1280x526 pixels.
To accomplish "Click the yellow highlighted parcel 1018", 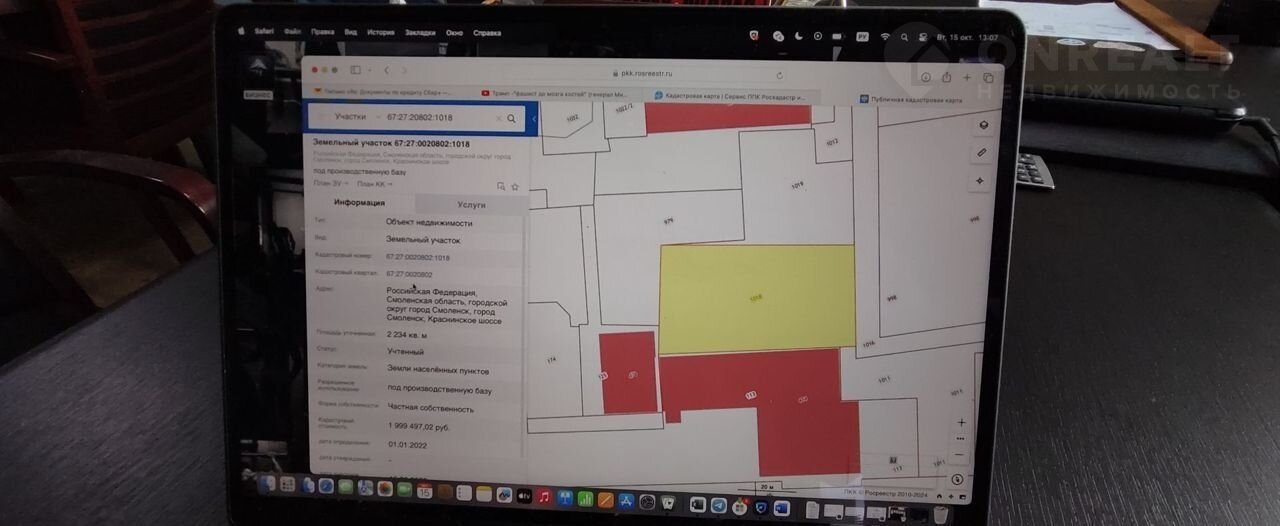I will coord(756,298).
